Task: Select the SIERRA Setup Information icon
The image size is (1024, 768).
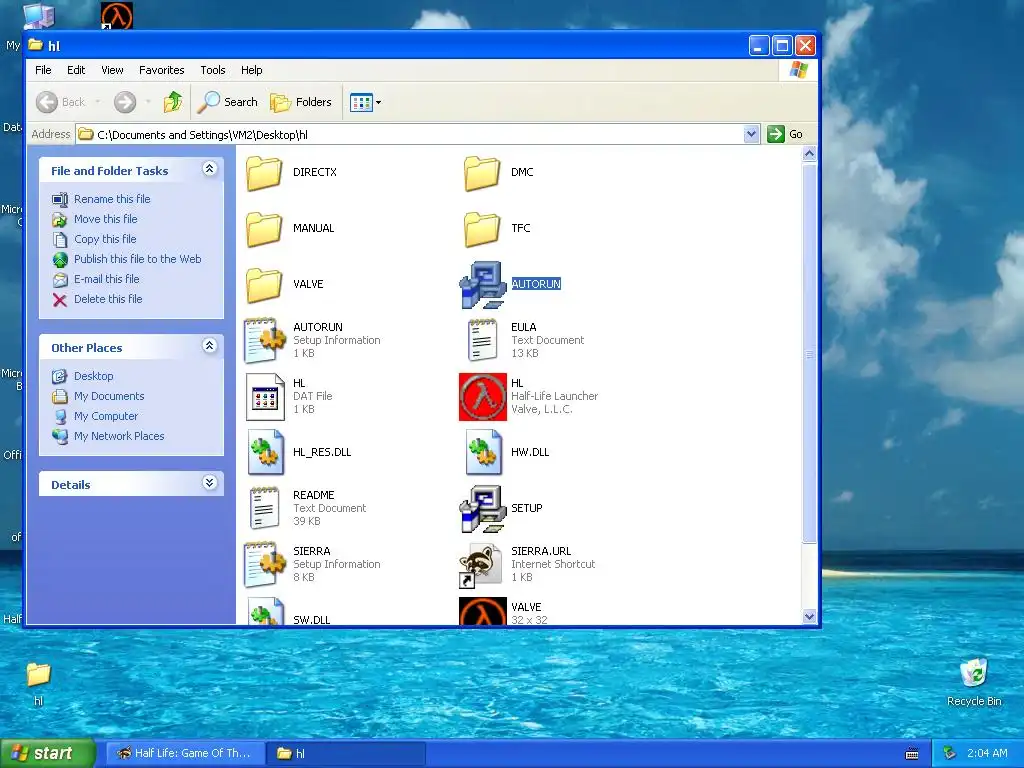Action: (x=264, y=564)
